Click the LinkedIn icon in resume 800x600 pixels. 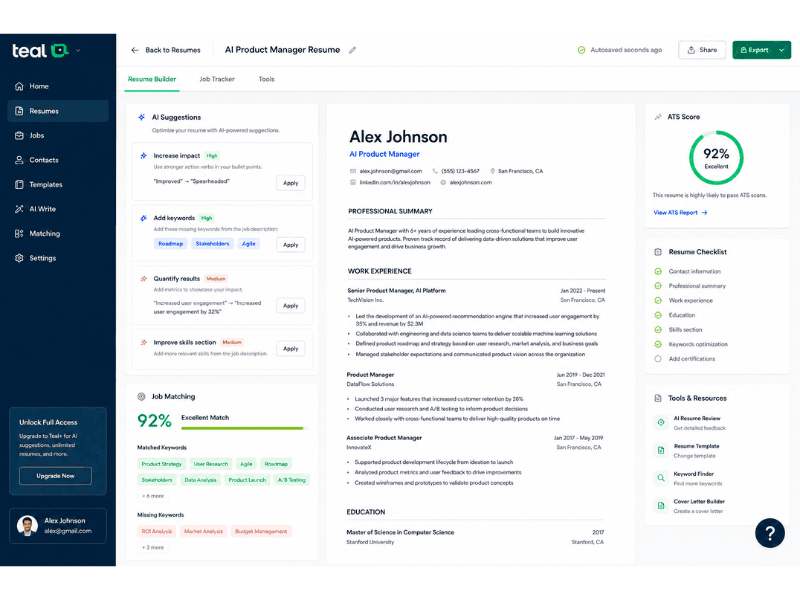point(353,182)
